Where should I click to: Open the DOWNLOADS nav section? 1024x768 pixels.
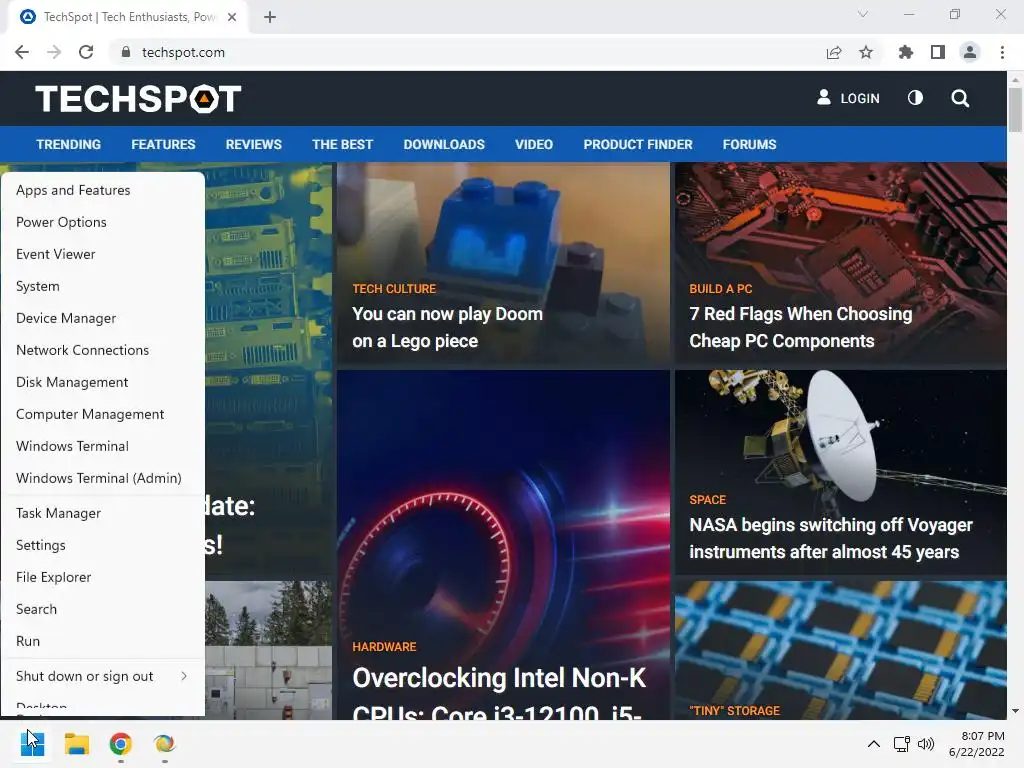(444, 144)
